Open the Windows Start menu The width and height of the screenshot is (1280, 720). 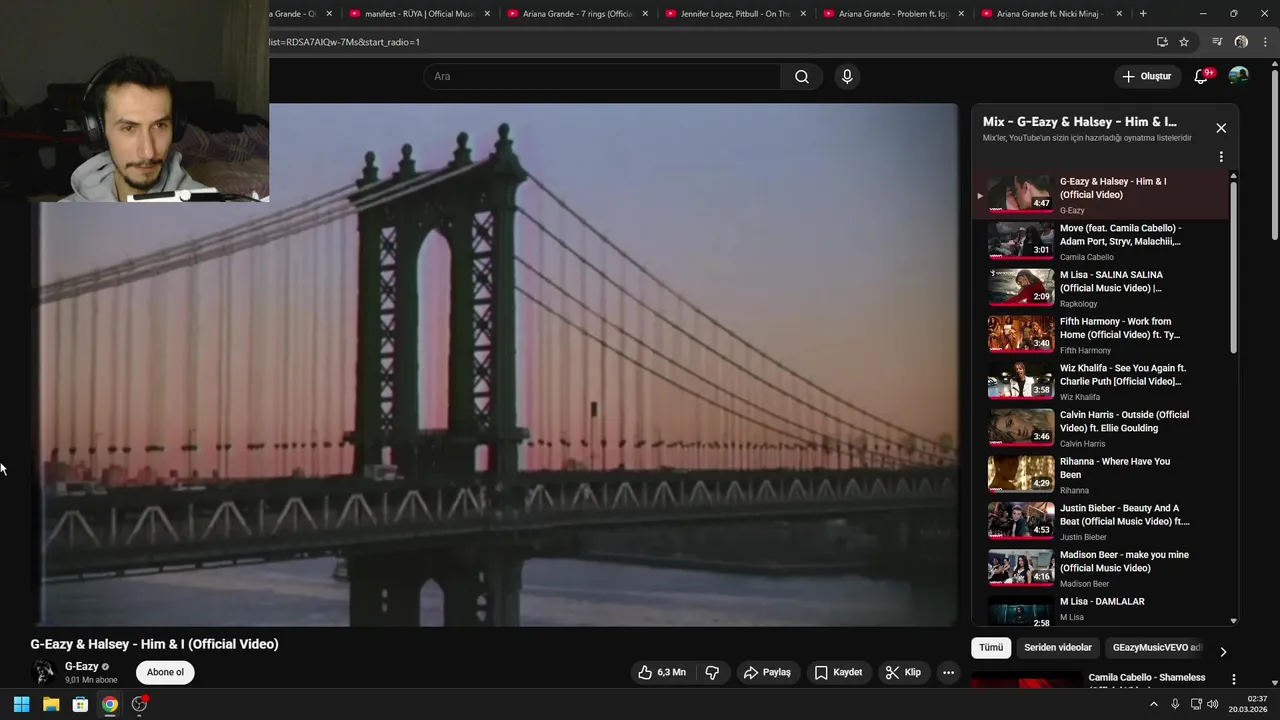(x=21, y=704)
